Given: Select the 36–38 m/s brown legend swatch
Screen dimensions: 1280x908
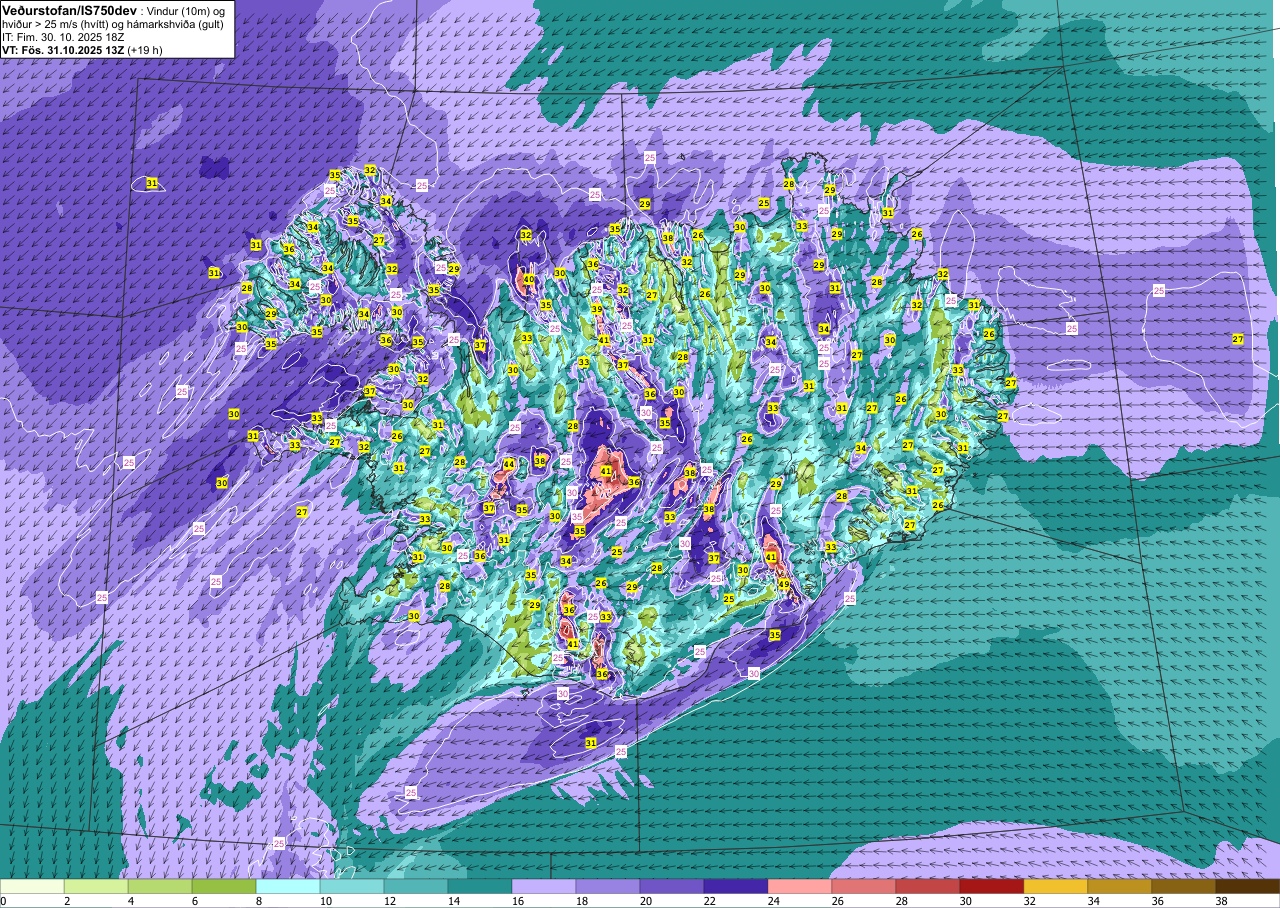Looking at the screenshot, I should [1184, 886].
